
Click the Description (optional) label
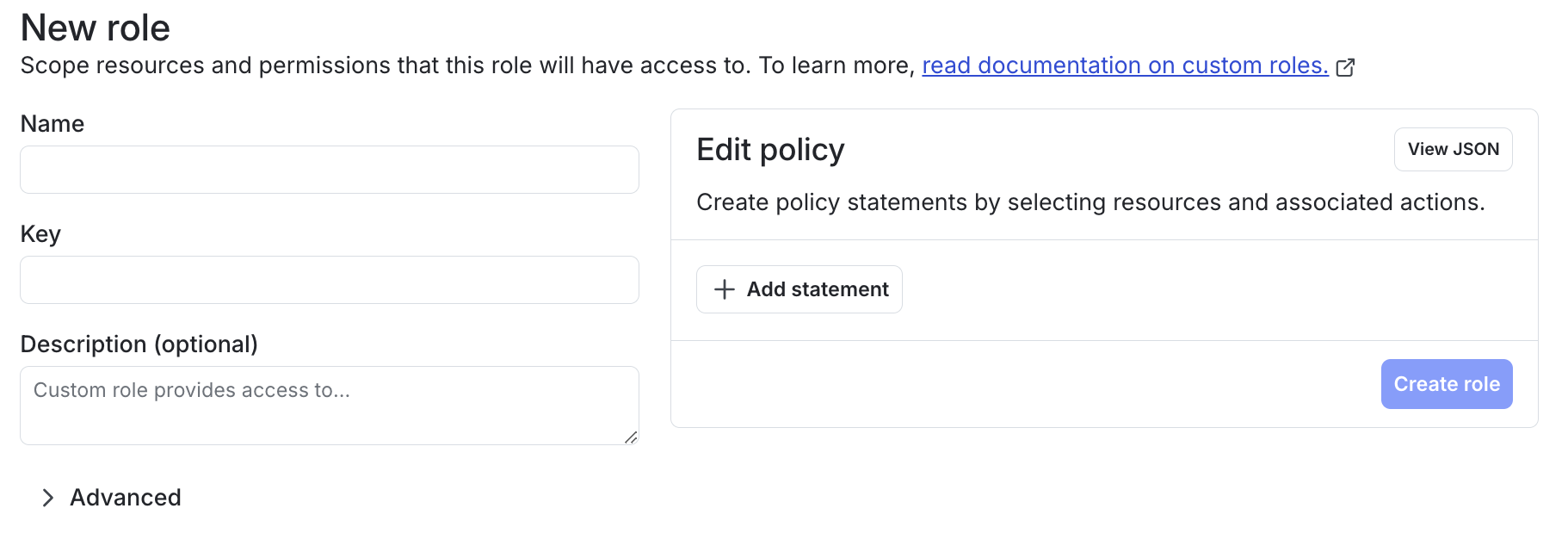tap(139, 344)
